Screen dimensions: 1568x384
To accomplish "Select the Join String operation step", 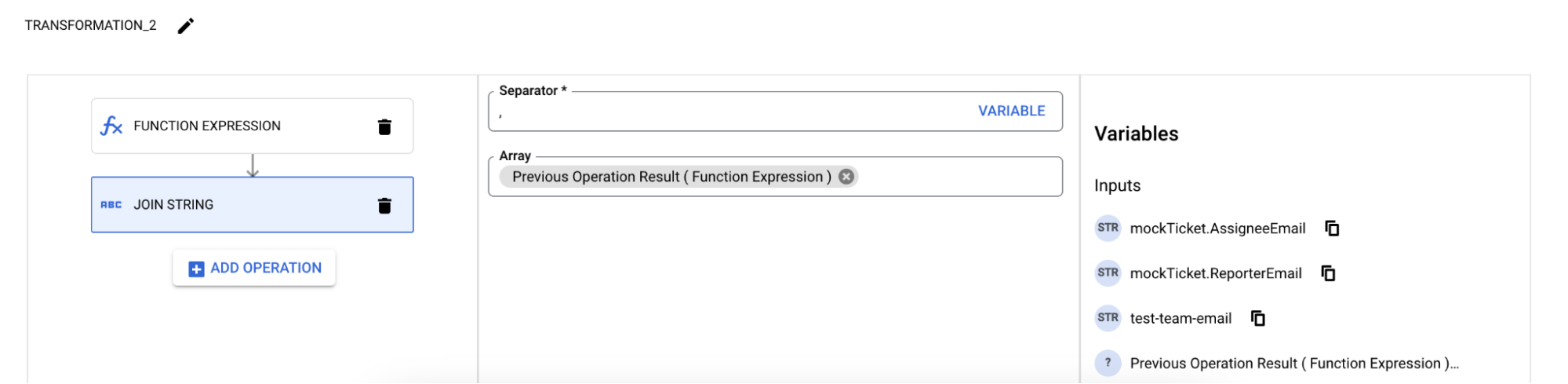I will click(235, 205).
